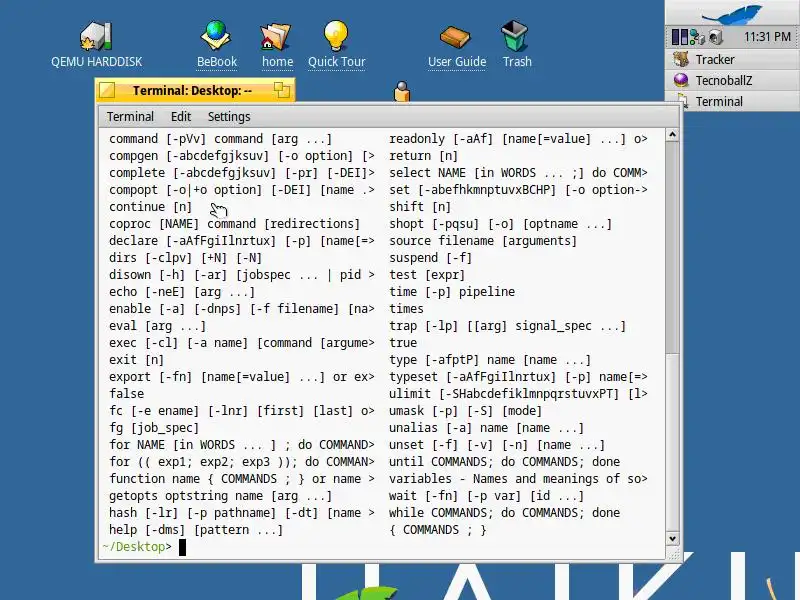Open the Terminal menu

[130, 117]
